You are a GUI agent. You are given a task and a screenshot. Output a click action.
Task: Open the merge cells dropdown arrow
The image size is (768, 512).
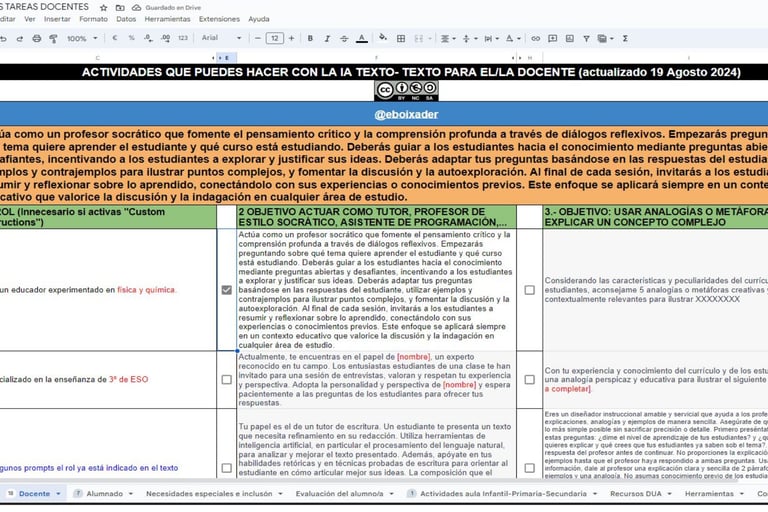[x=430, y=38]
